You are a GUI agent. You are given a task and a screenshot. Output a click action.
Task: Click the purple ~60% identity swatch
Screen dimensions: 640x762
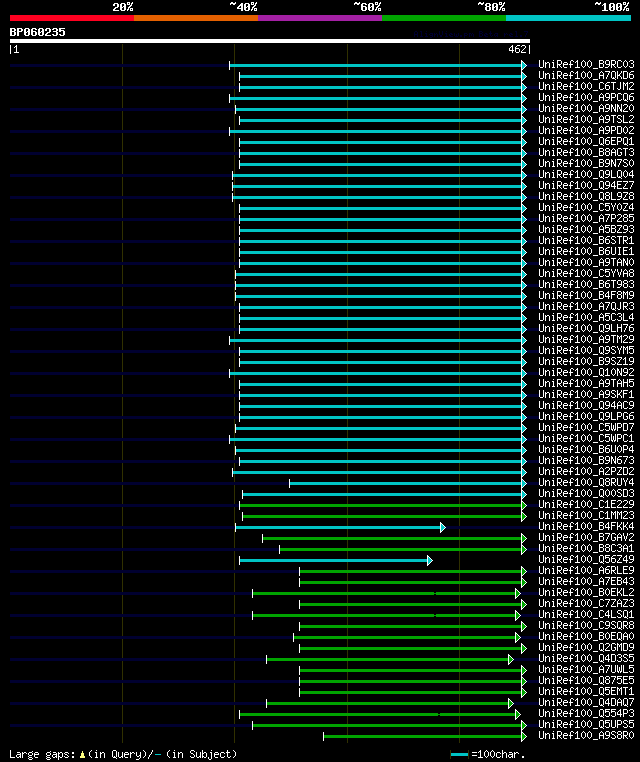point(320,18)
